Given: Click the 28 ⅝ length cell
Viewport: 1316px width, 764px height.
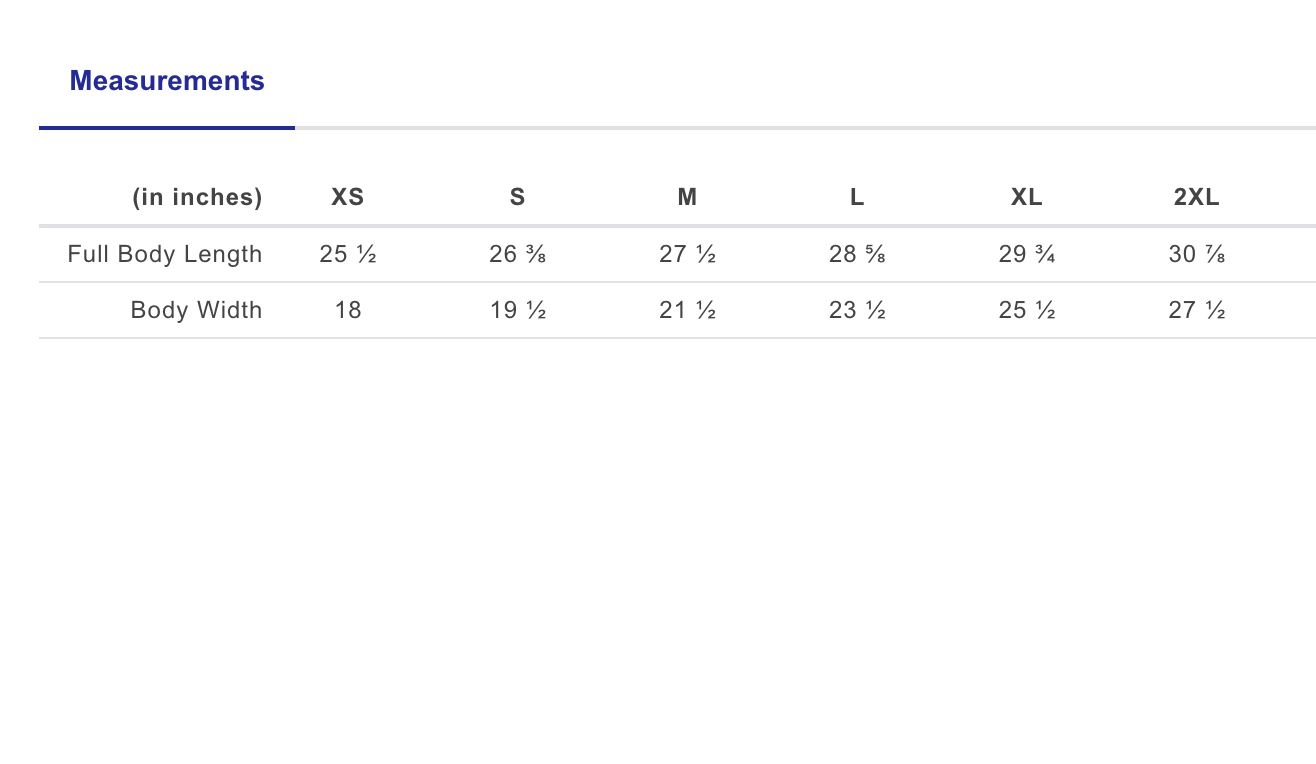Looking at the screenshot, I should tap(857, 254).
